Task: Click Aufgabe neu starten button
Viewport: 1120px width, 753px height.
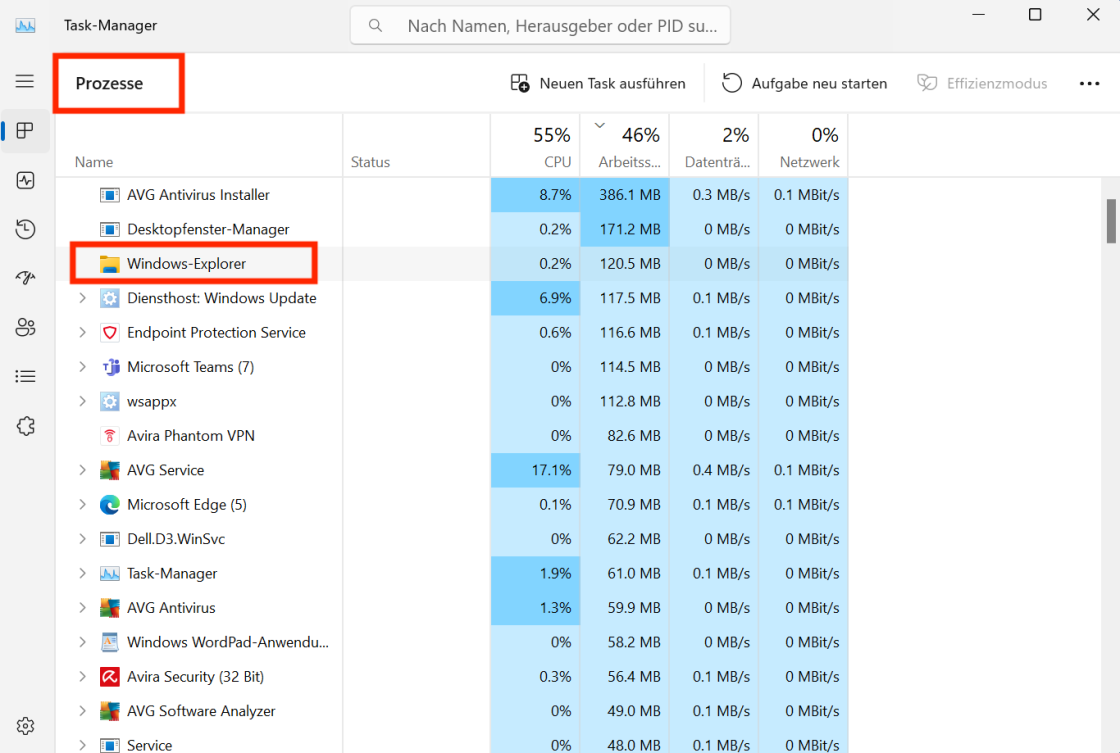Action: click(x=805, y=84)
